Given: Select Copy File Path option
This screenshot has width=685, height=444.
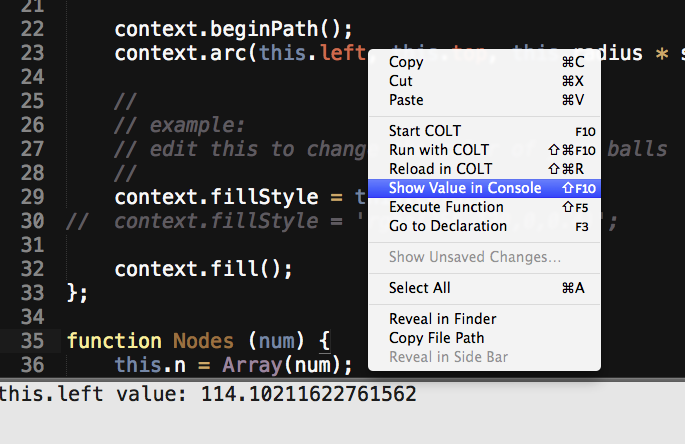Looking at the screenshot, I should 436,338.
